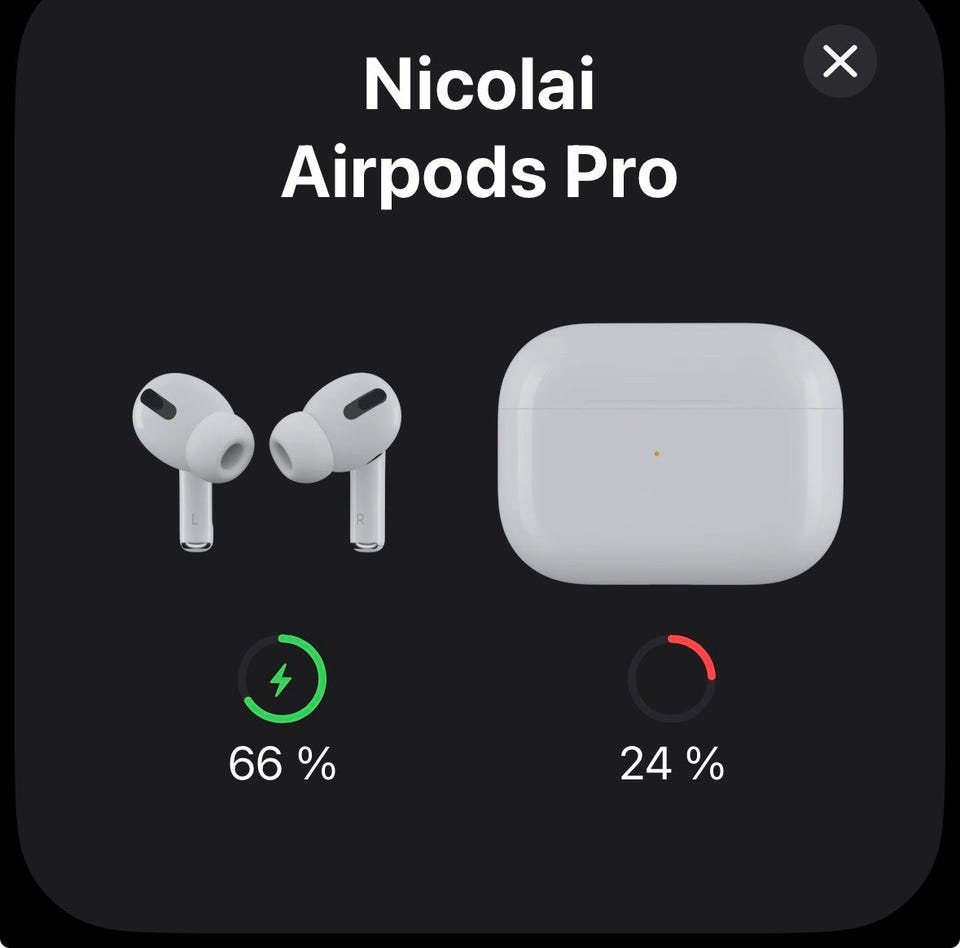Tap the right earbud silicone tip
Screen dimensions: 960x948
tap(302, 446)
